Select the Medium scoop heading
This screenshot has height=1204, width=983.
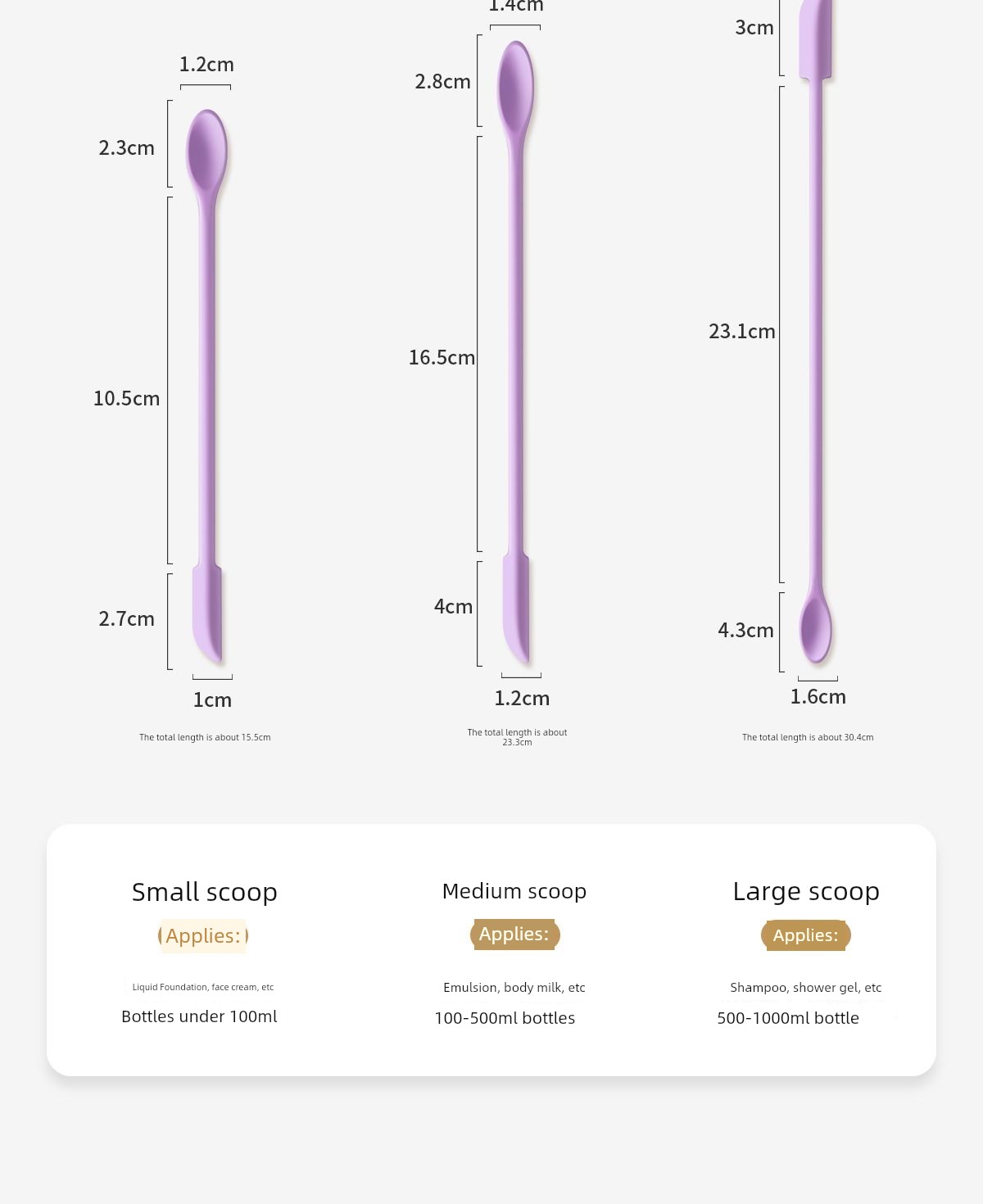(x=514, y=891)
